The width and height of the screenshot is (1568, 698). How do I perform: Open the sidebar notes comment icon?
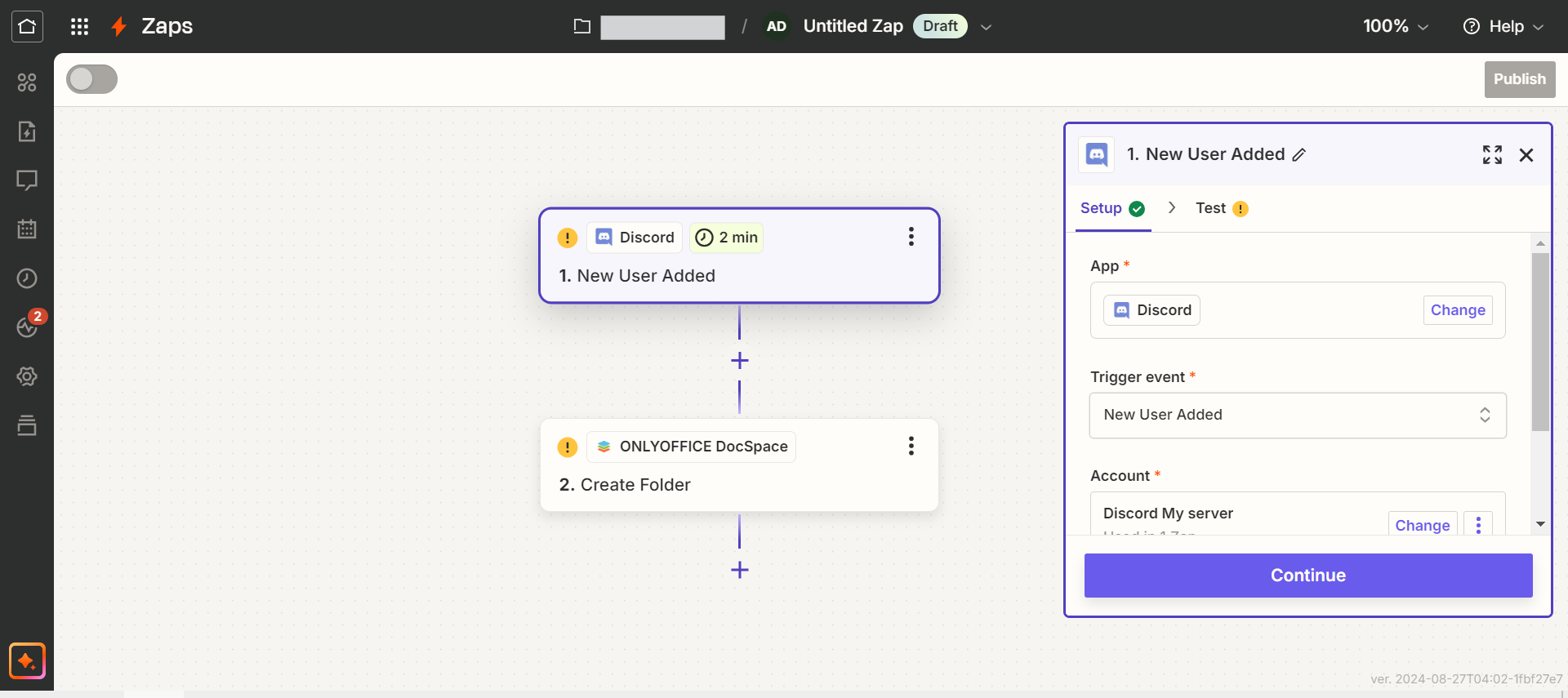point(27,180)
